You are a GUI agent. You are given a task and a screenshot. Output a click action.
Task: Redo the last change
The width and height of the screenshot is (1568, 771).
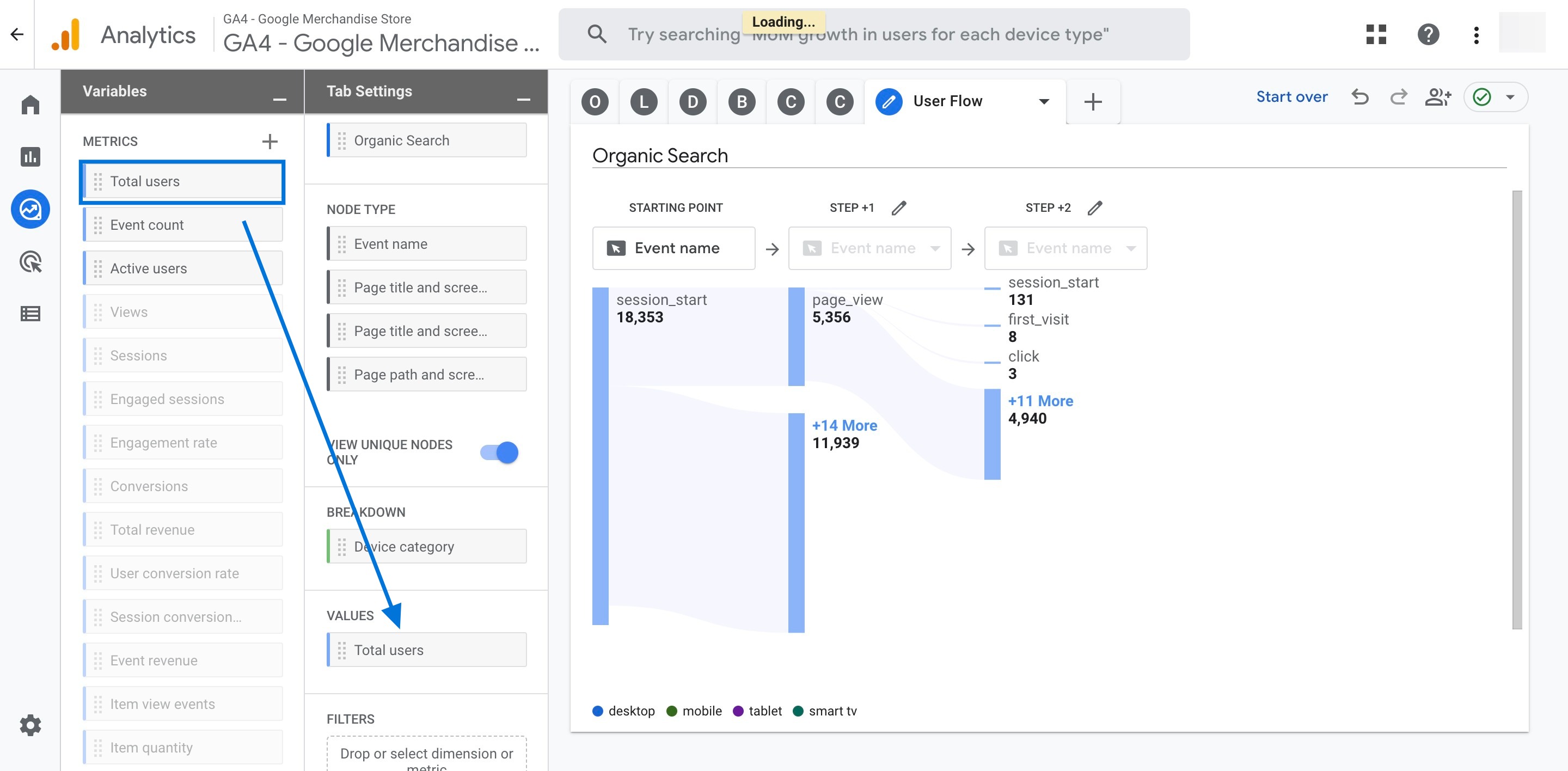(1398, 97)
